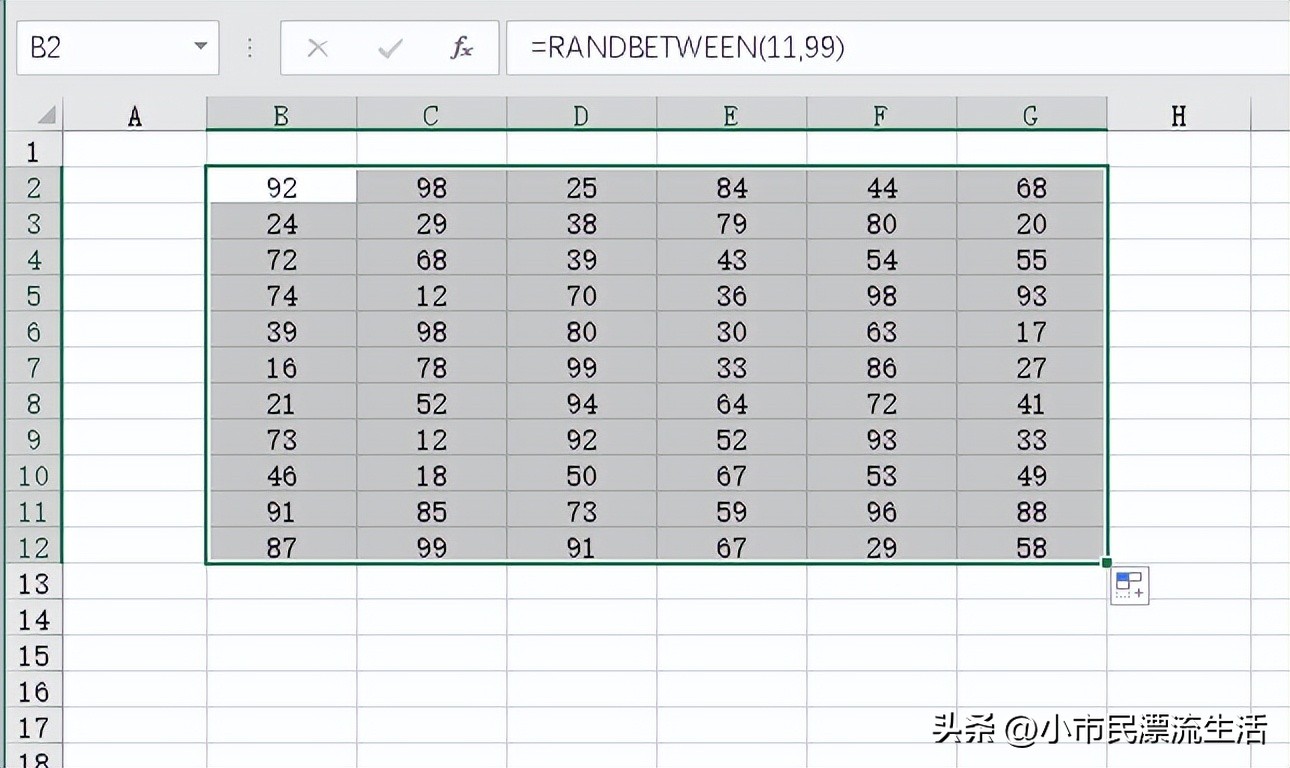Cancel the formula with the X icon
1290x768 pixels.
pyautogui.click(x=317, y=47)
